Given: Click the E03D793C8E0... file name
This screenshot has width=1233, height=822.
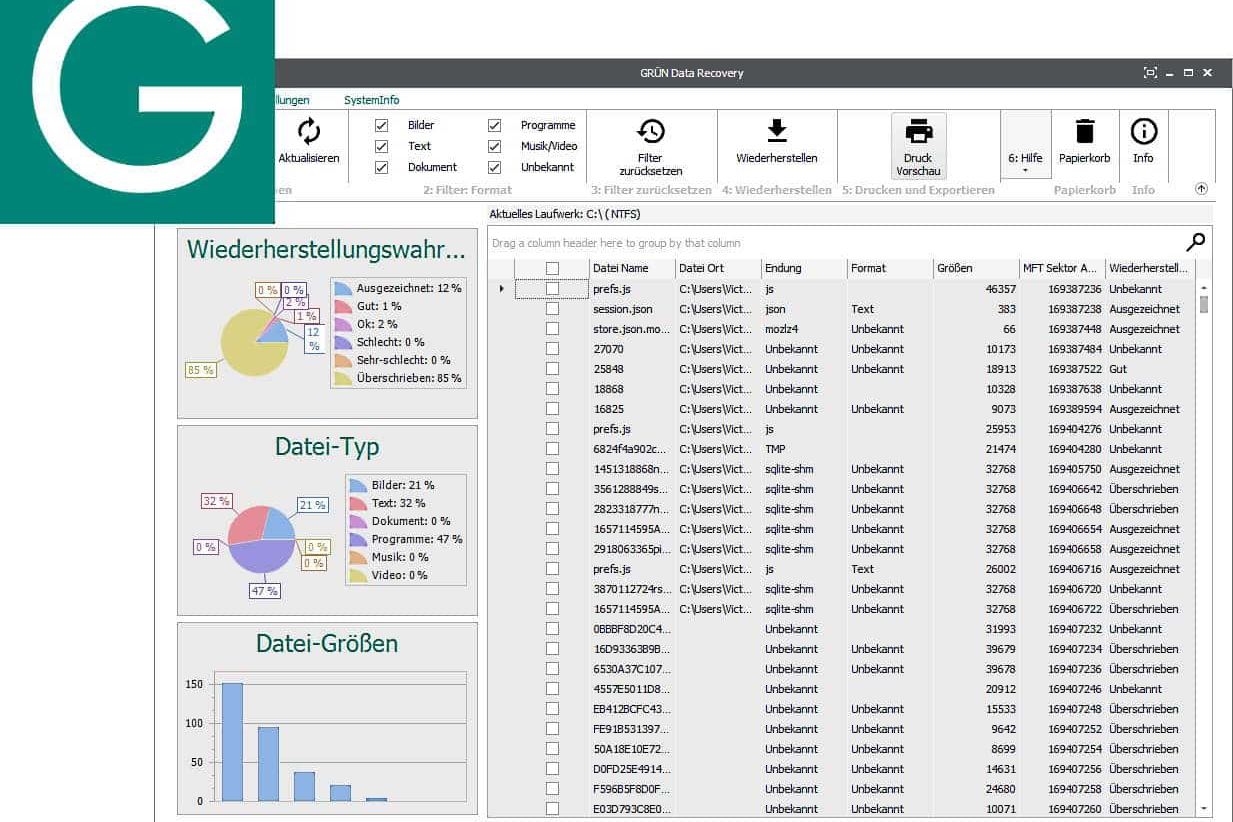Looking at the screenshot, I should [632, 809].
